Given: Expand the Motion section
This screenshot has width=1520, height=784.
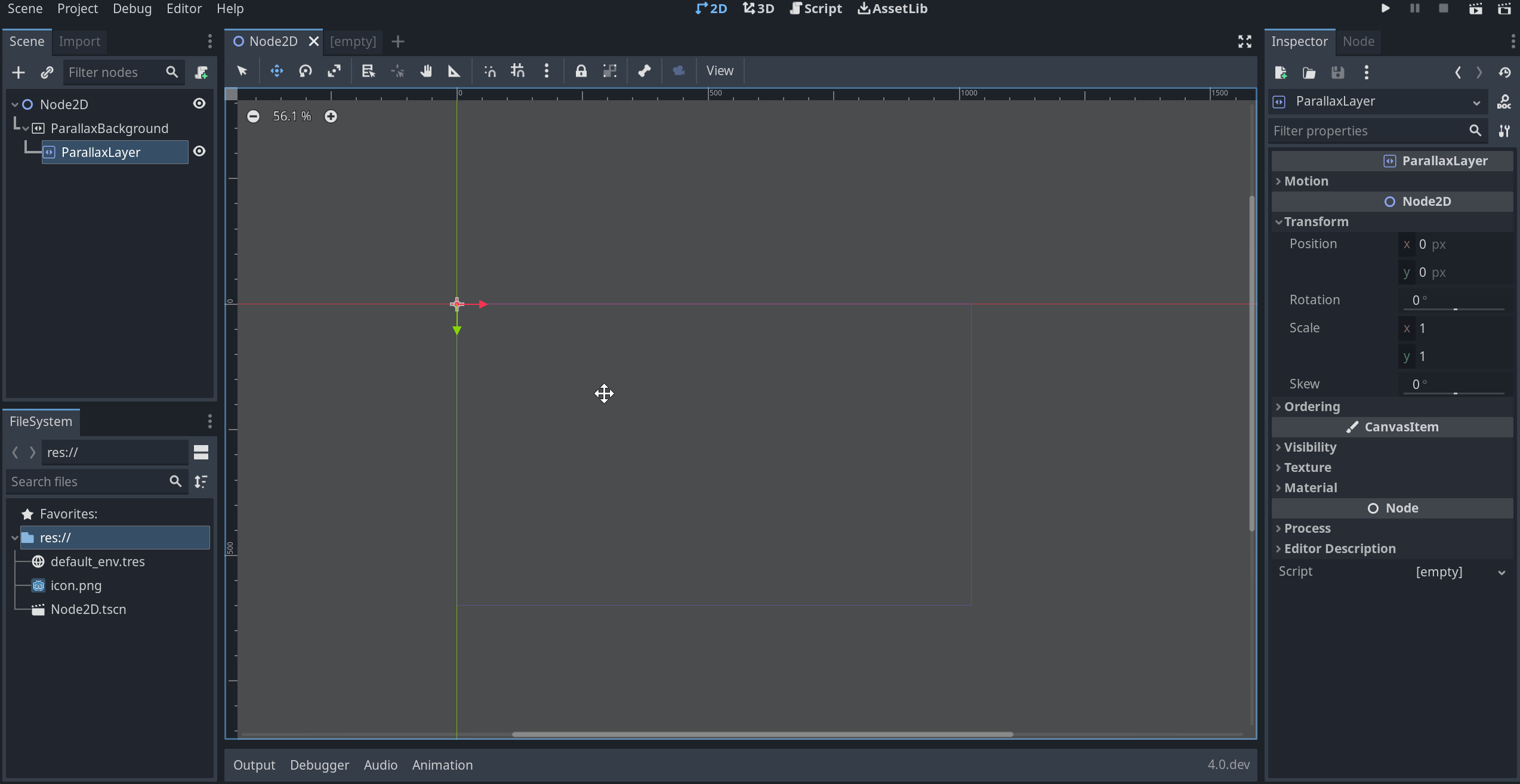Looking at the screenshot, I should point(1306,181).
